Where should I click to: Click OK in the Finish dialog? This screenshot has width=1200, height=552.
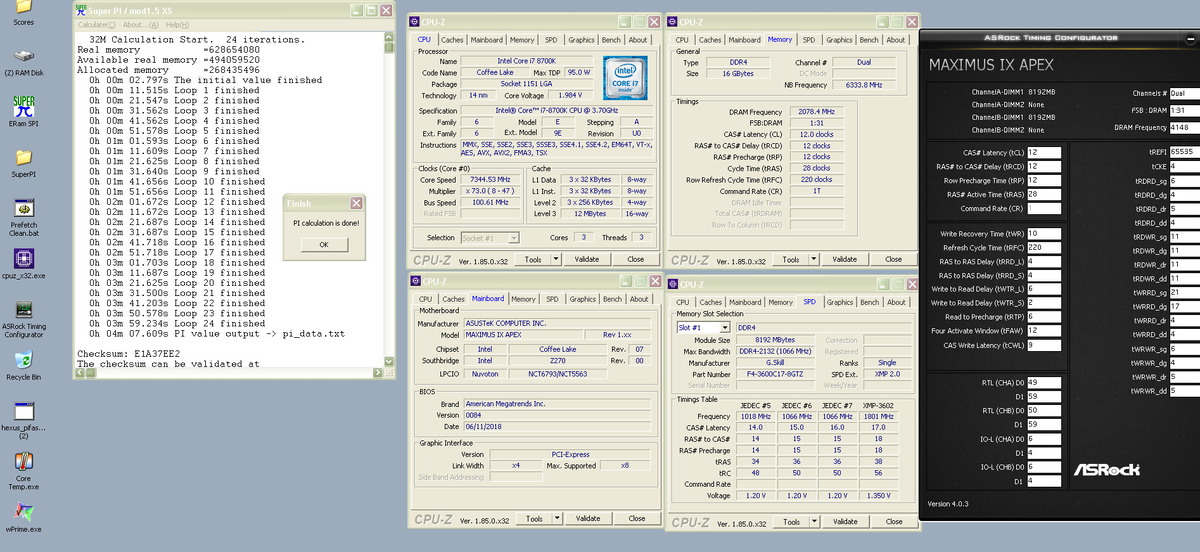pos(323,244)
